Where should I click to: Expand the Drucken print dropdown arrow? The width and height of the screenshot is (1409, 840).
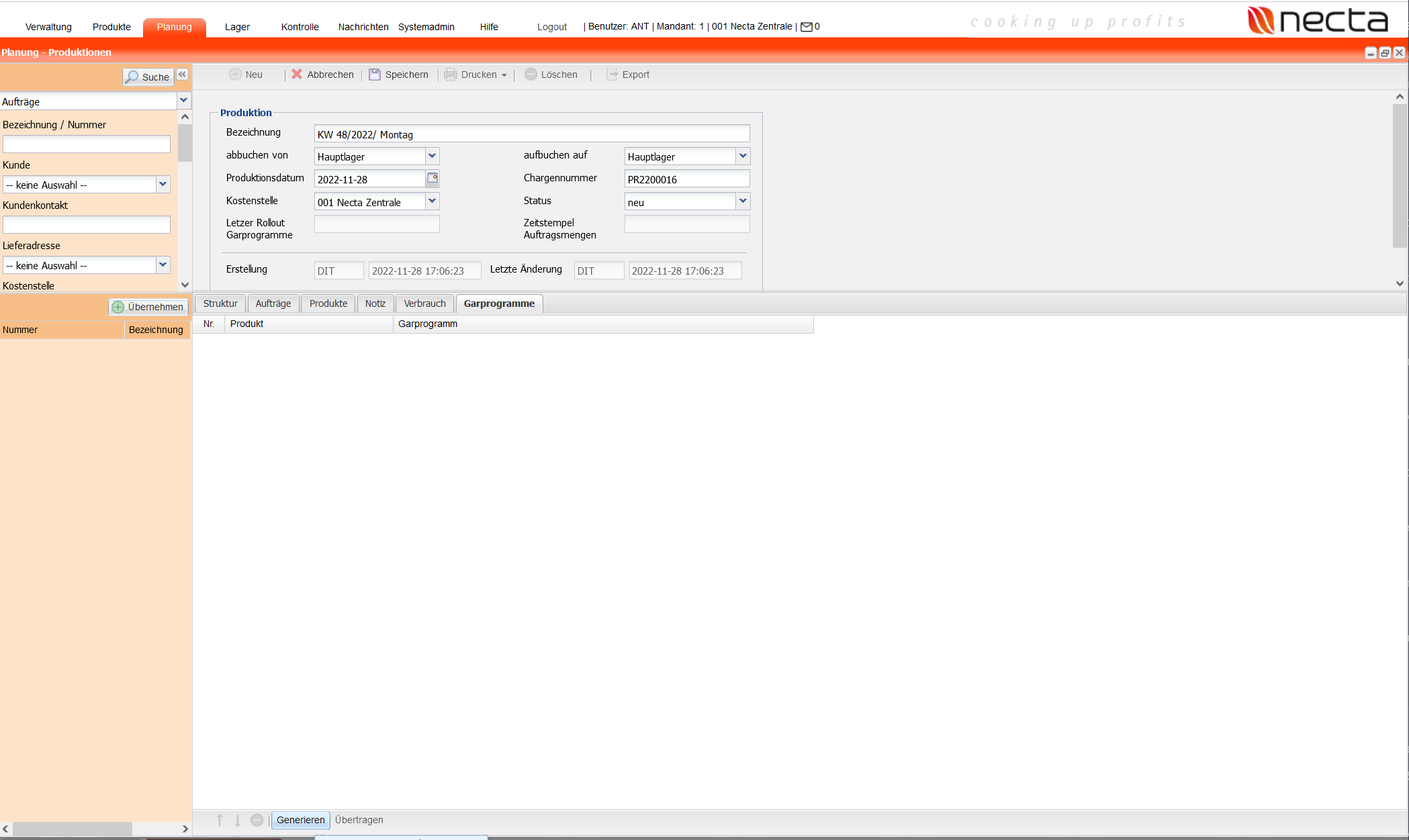point(504,75)
